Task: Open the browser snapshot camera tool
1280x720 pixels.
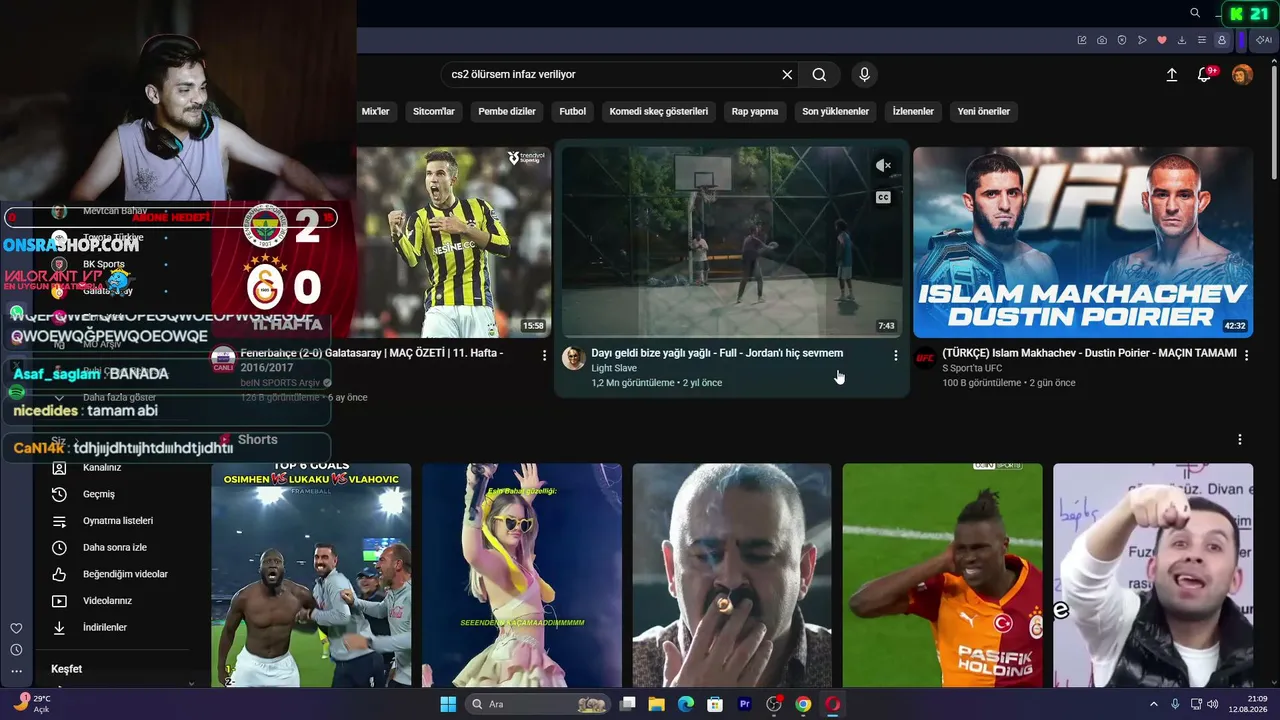Action: click(x=1102, y=40)
